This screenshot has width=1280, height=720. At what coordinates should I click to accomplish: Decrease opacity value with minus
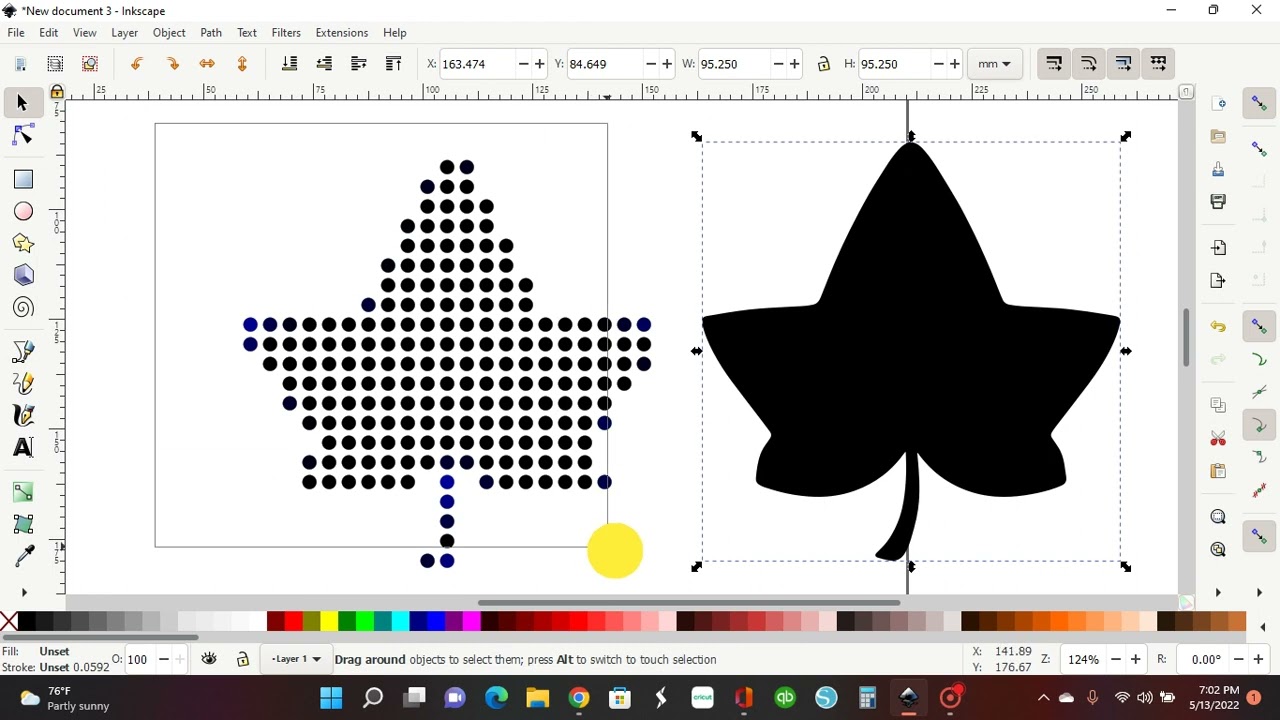point(163,659)
